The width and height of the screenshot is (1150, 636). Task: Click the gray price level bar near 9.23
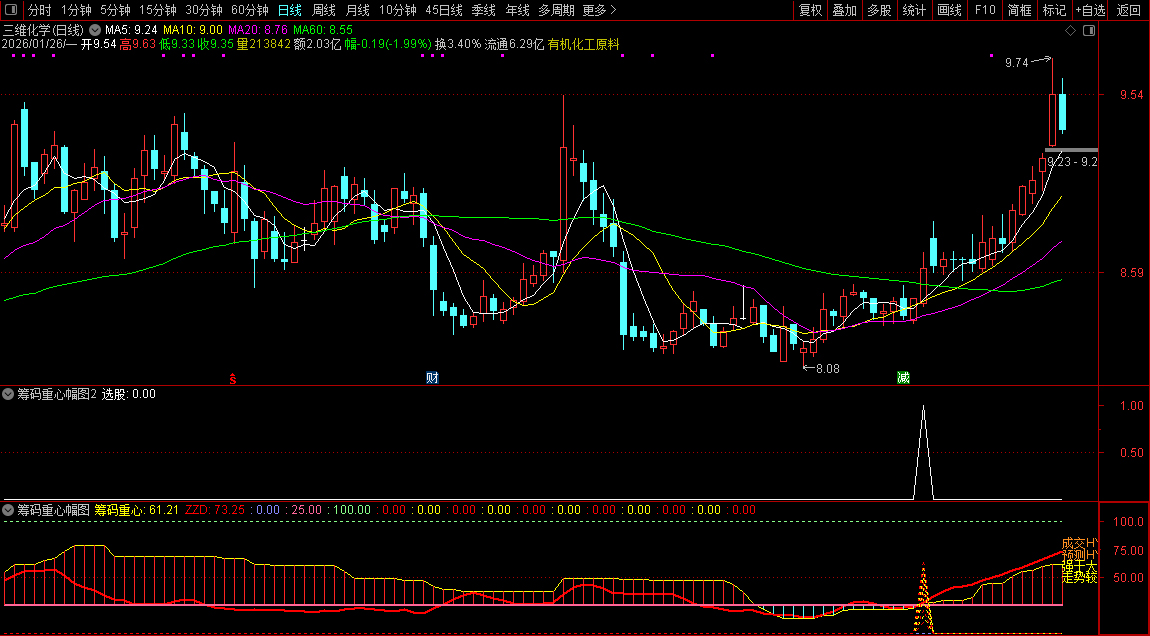click(1070, 150)
